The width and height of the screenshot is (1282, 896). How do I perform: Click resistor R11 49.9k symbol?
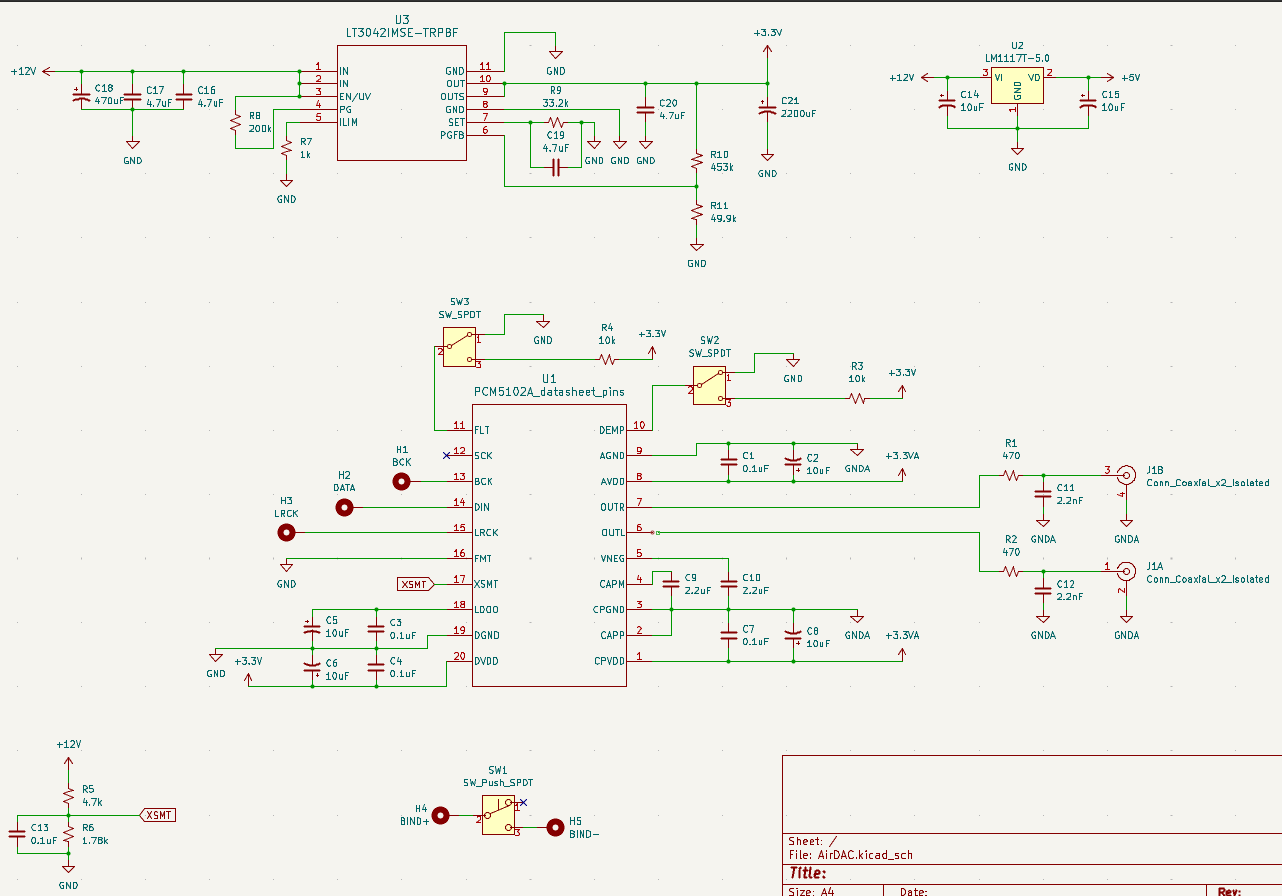coord(697,212)
